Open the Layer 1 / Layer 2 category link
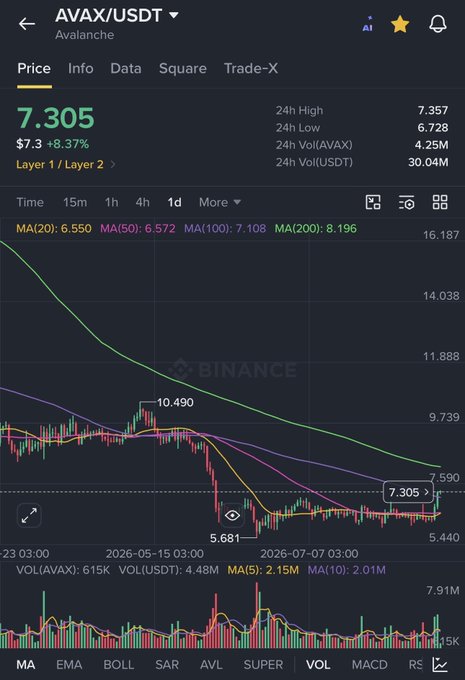Viewport: 465px width, 680px height. click(x=65, y=164)
